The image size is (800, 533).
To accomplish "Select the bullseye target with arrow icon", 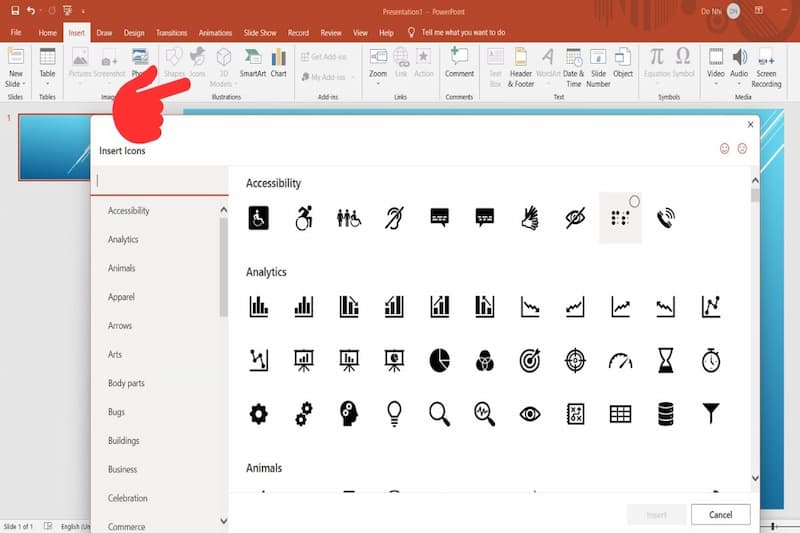I will pyautogui.click(x=530, y=361).
